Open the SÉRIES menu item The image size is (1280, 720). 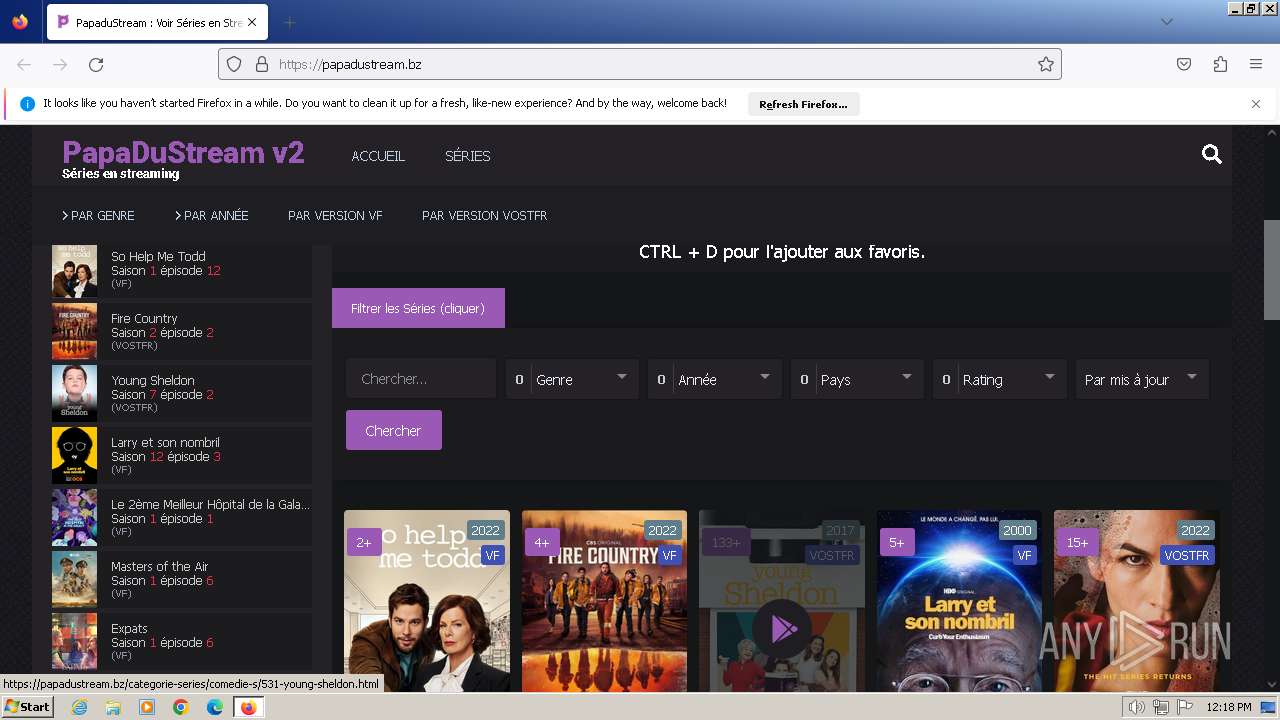coord(467,156)
